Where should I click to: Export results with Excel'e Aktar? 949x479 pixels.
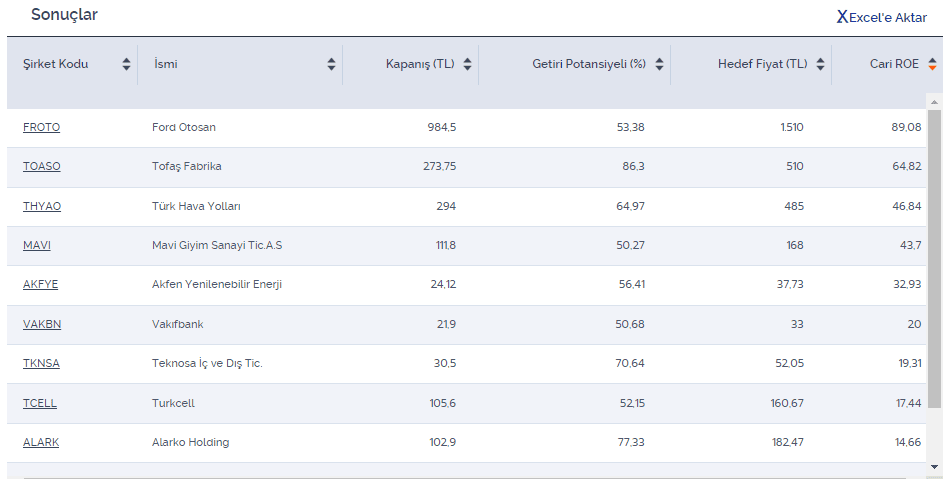pyautogui.click(x=888, y=17)
